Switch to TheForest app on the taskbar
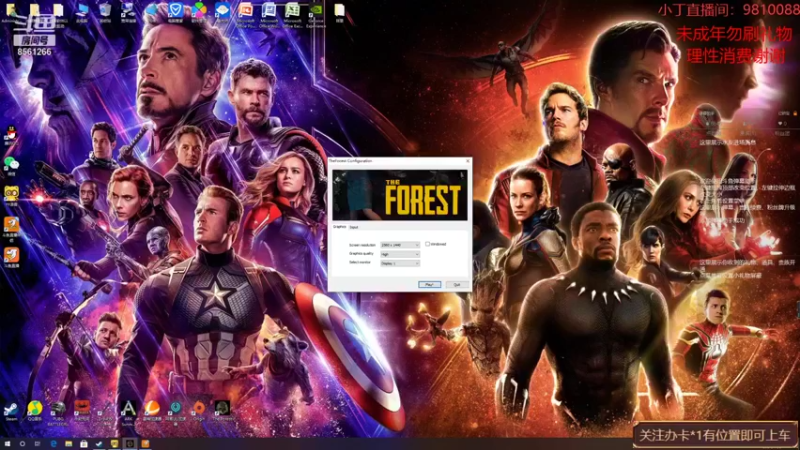Image resolution: width=800 pixels, height=450 pixels. [x=130, y=444]
